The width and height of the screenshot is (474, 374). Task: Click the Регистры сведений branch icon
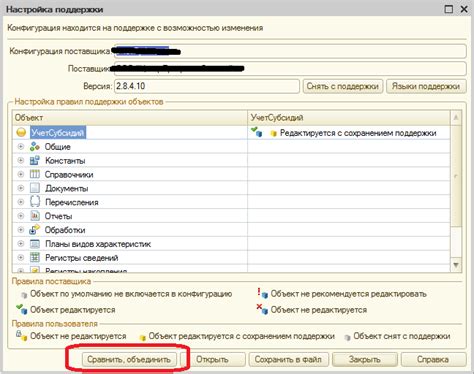point(35,257)
